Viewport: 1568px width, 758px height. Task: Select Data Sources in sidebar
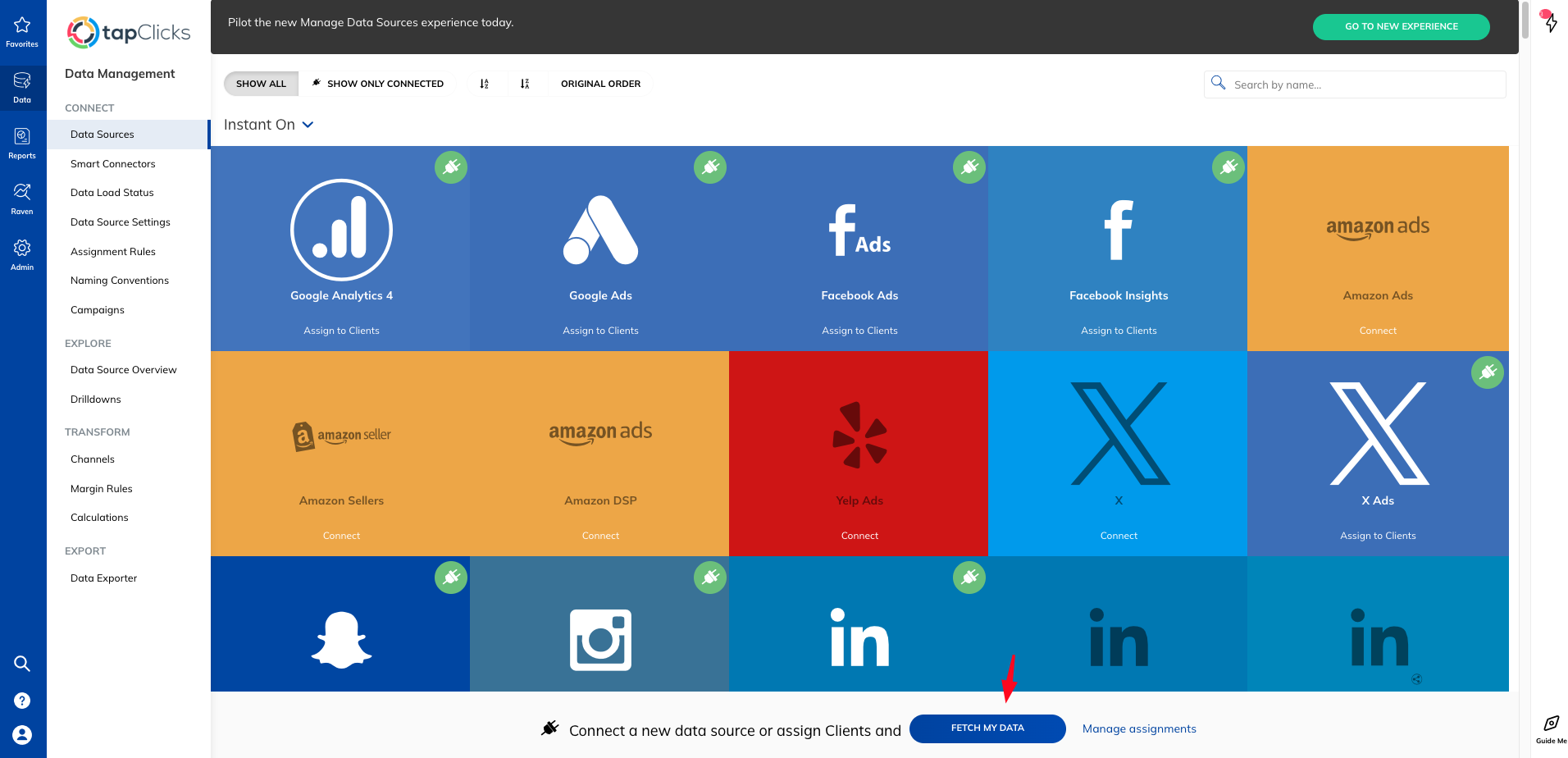point(128,135)
